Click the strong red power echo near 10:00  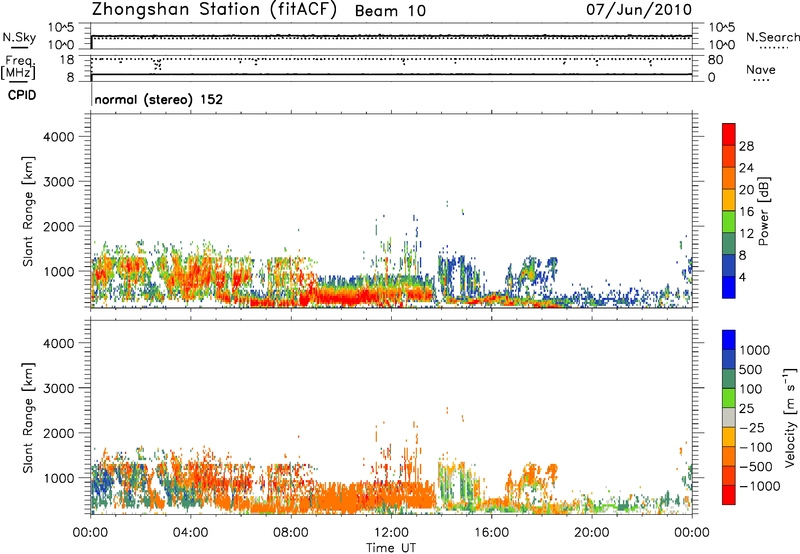click(x=342, y=296)
